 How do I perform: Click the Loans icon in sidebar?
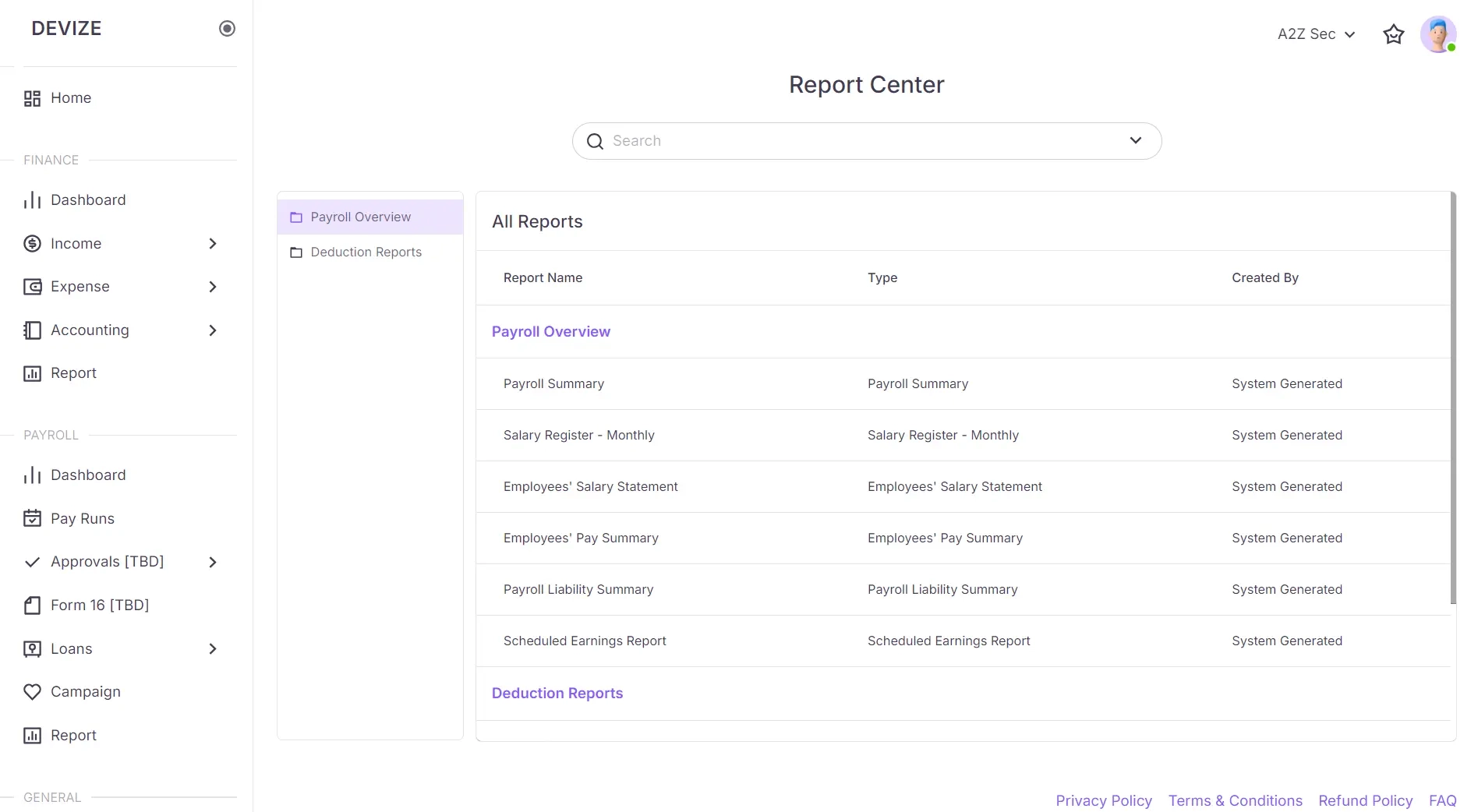coord(32,649)
